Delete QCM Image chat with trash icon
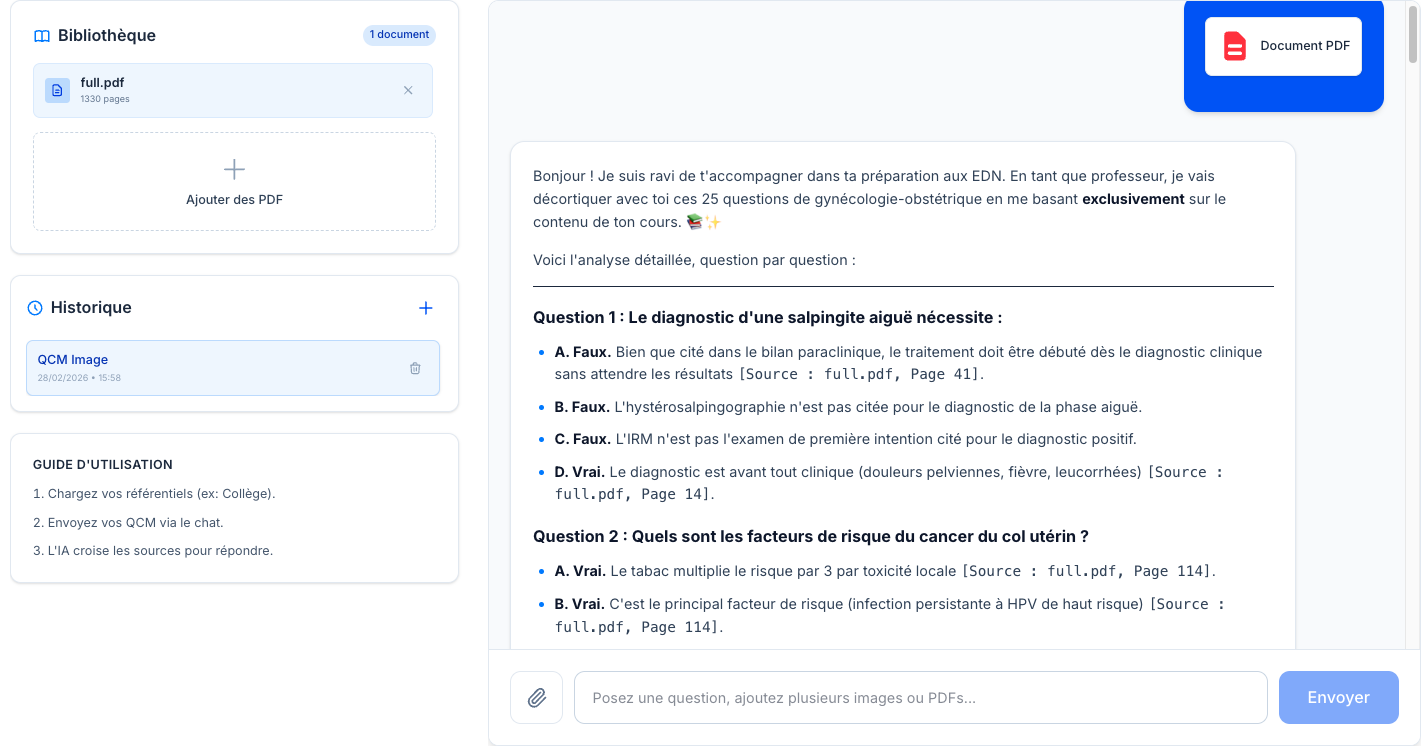The height and width of the screenshot is (747, 1421). pos(415,368)
